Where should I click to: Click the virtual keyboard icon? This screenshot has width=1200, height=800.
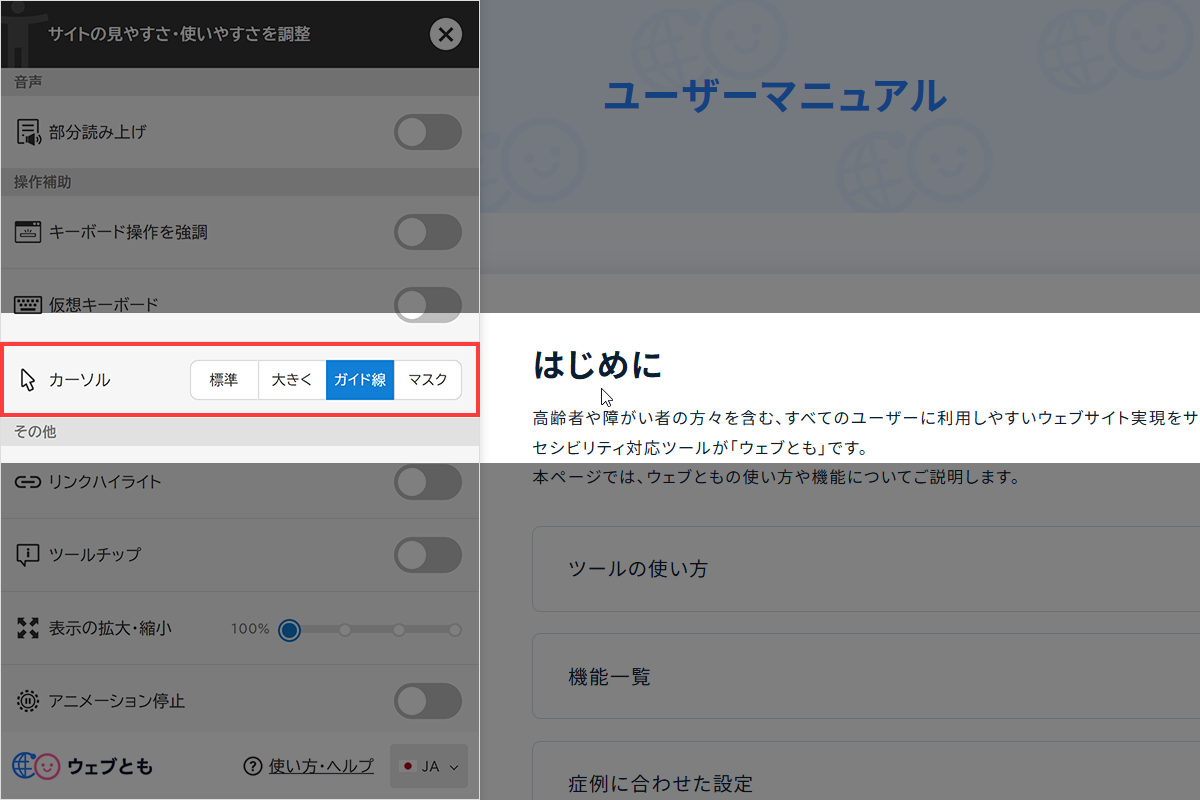pos(28,304)
